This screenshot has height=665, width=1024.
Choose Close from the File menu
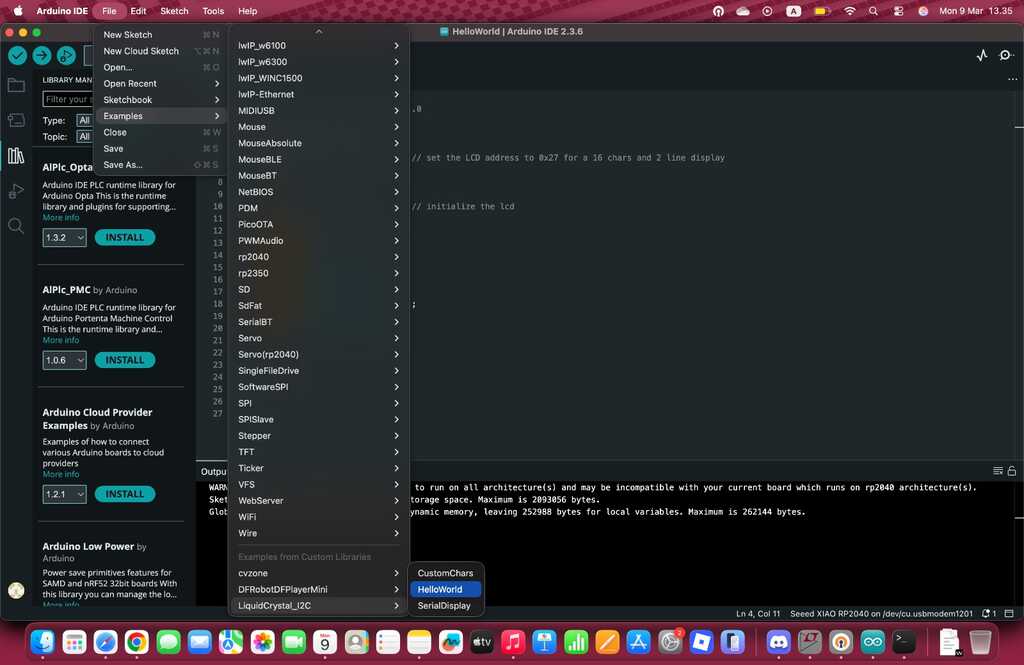pos(161,133)
